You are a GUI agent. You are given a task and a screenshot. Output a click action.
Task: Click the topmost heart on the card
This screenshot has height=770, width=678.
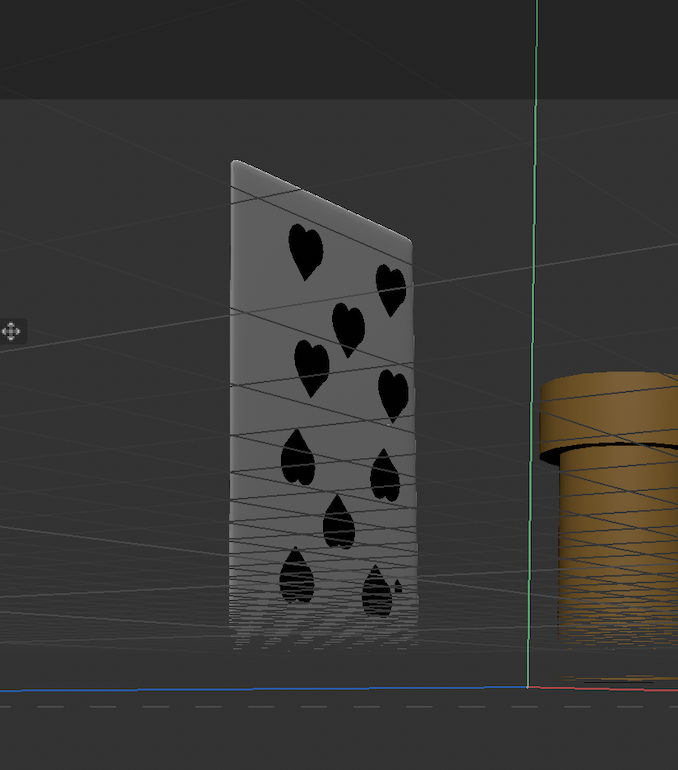(x=305, y=250)
